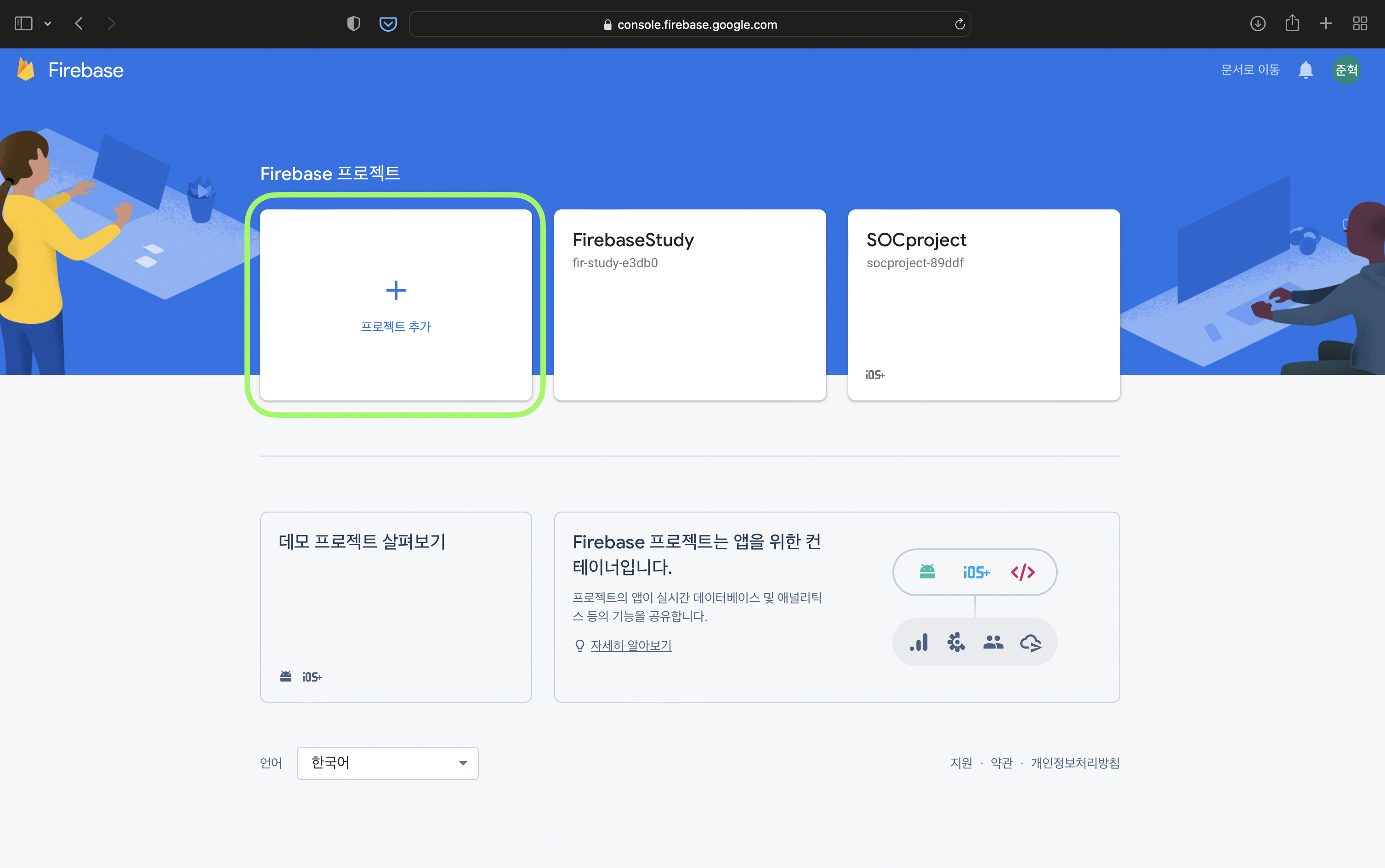Show the tab overview grid
Screen dimensions: 1385x868
(1360, 23)
